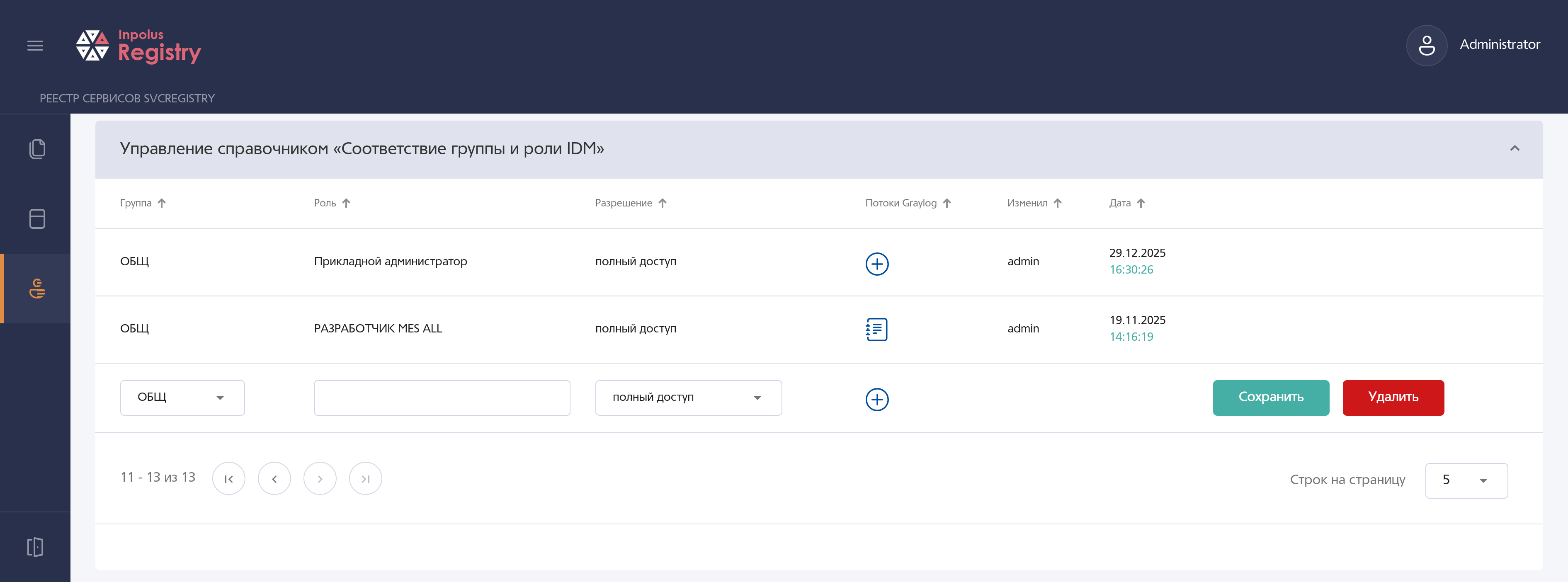Click полный доступ in РАЗРАБОТЧИК MES ALL row
Screen dimensions: 1568x582
click(636, 329)
